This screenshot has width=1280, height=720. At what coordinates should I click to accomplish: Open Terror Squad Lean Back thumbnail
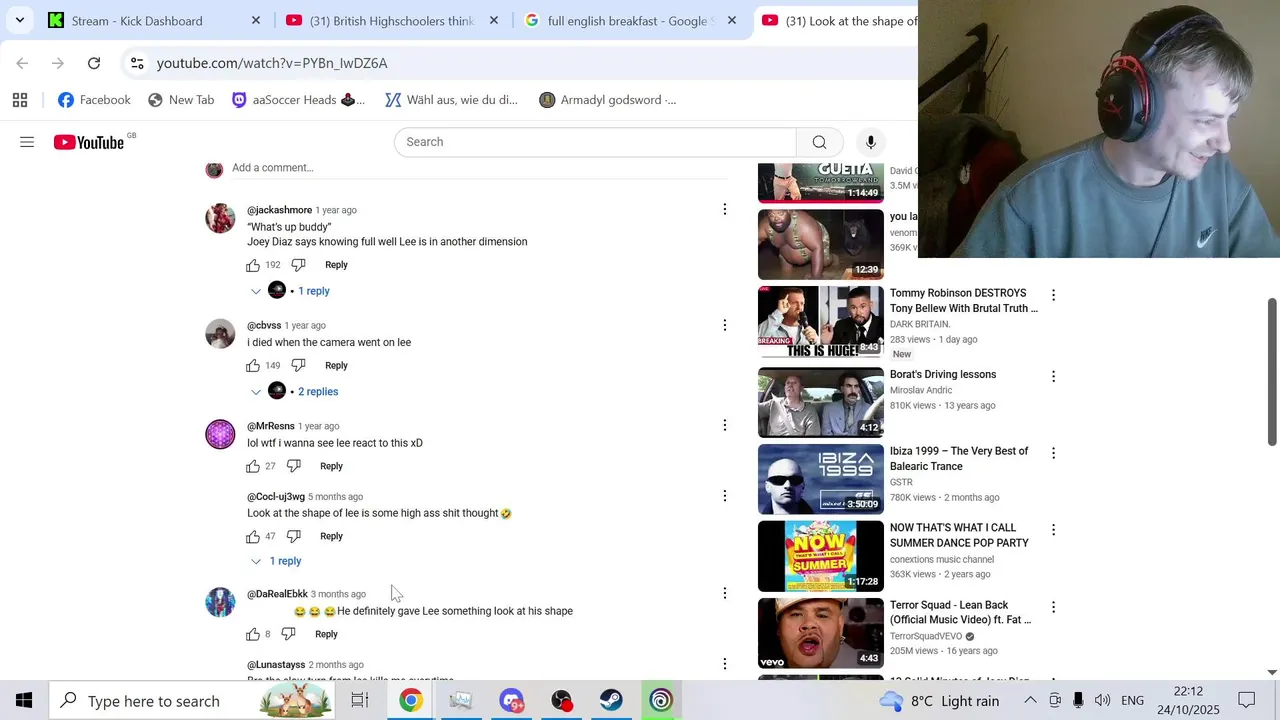[x=821, y=633]
